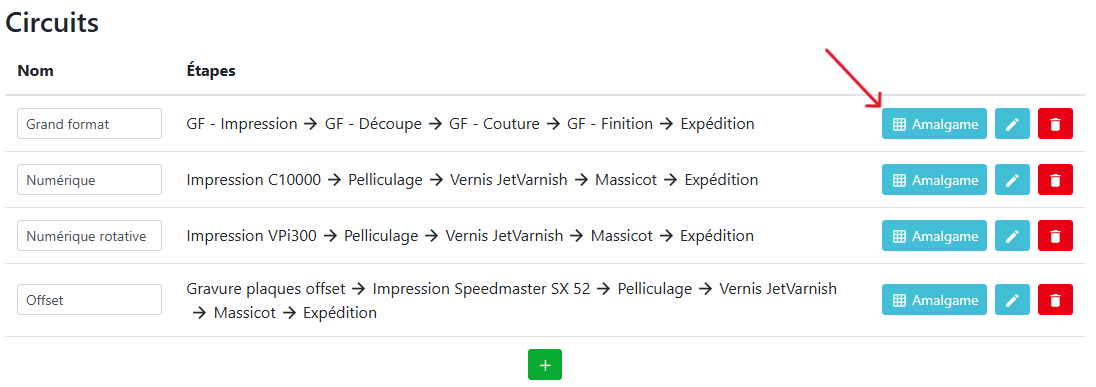Delete the Offset circuit via red trash icon
1096x387 pixels.
click(x=1055, y=300)
